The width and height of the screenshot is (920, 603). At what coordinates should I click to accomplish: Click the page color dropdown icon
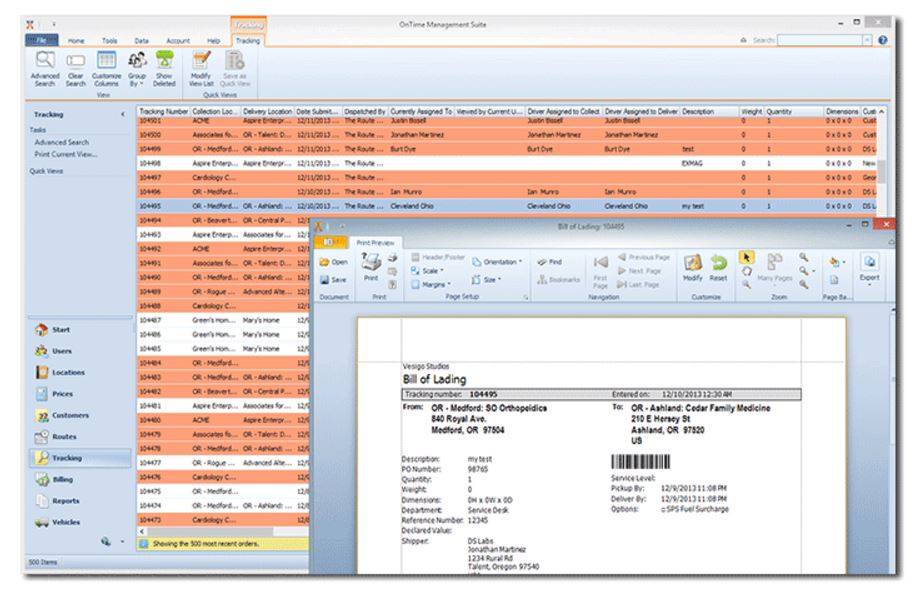tap(837, 262)
